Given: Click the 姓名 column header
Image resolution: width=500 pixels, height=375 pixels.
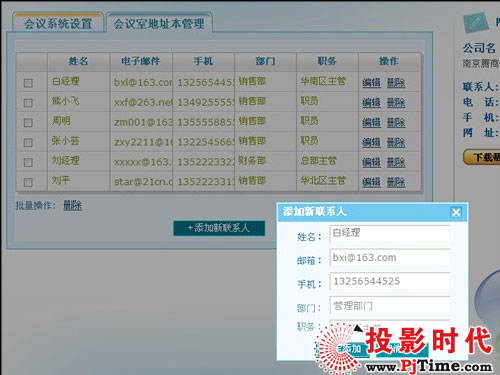Looking at the screenshot, I should tap(78, 61).
